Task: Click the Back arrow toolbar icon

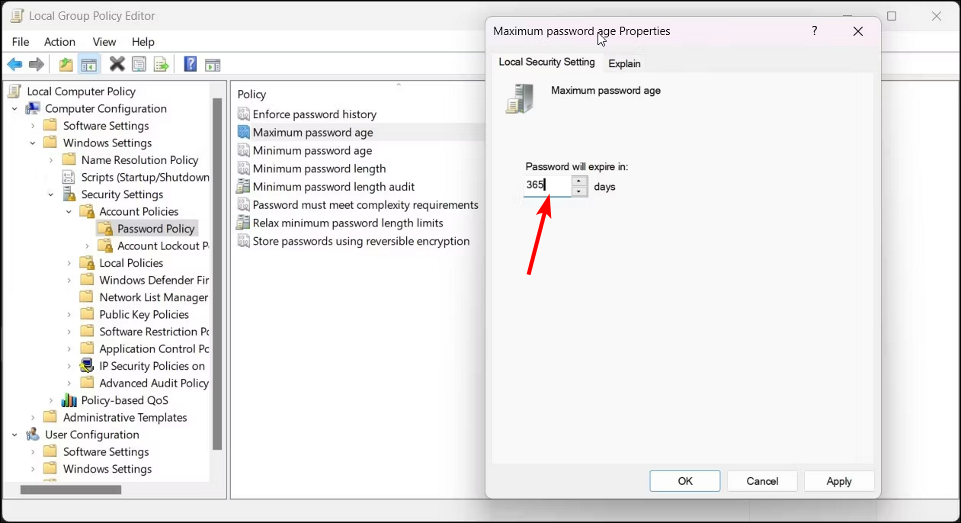Action: (x=15, y=64)
